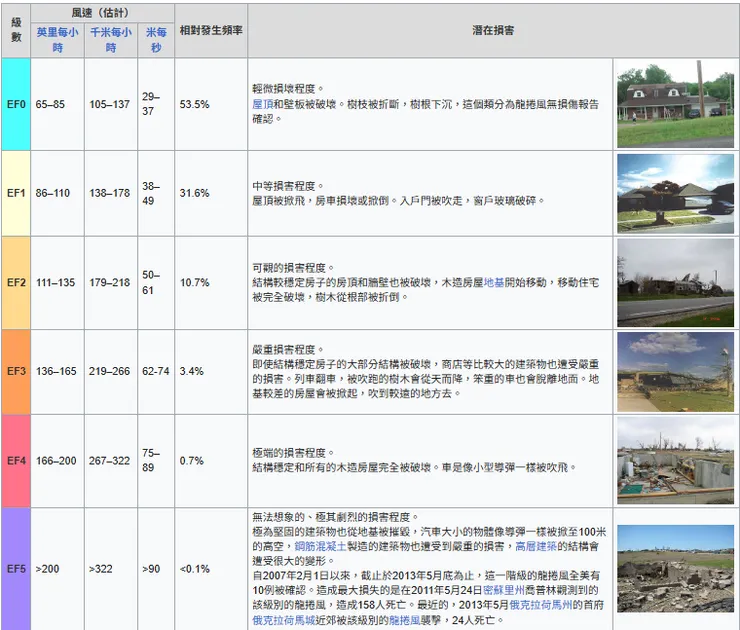Select the 62-74 m/s cell
The image size is (740, 630).
click(x=156, y=372)
